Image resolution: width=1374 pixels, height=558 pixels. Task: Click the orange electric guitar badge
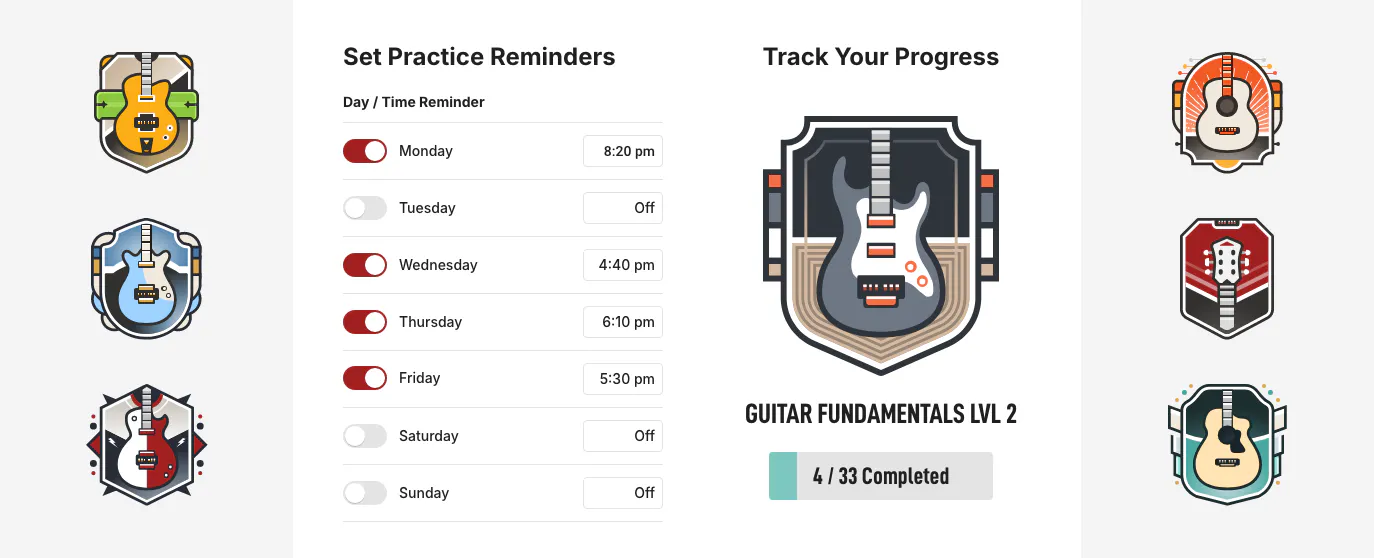click(146, 112)
